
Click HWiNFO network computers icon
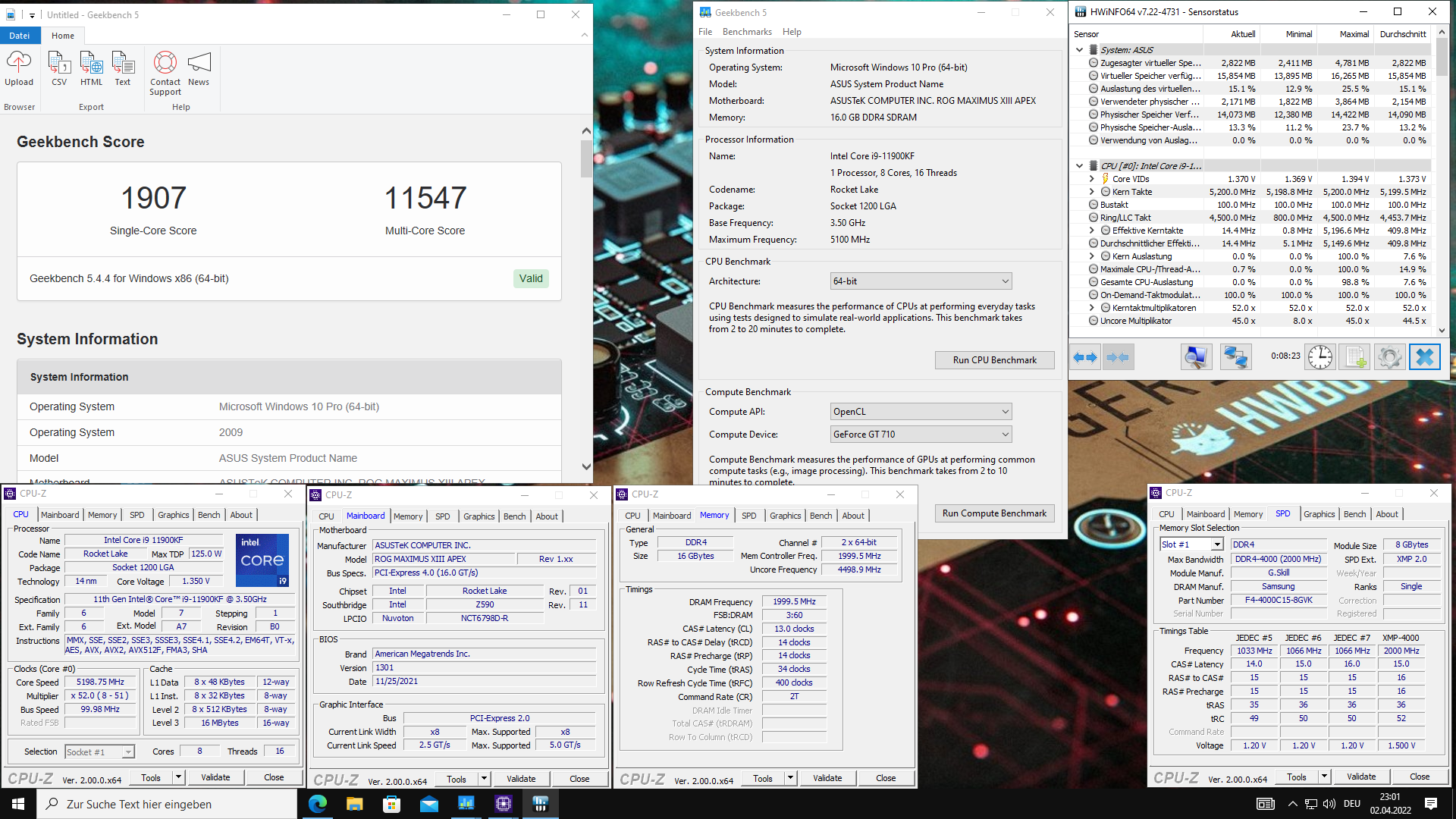[x=1235, y=357]
